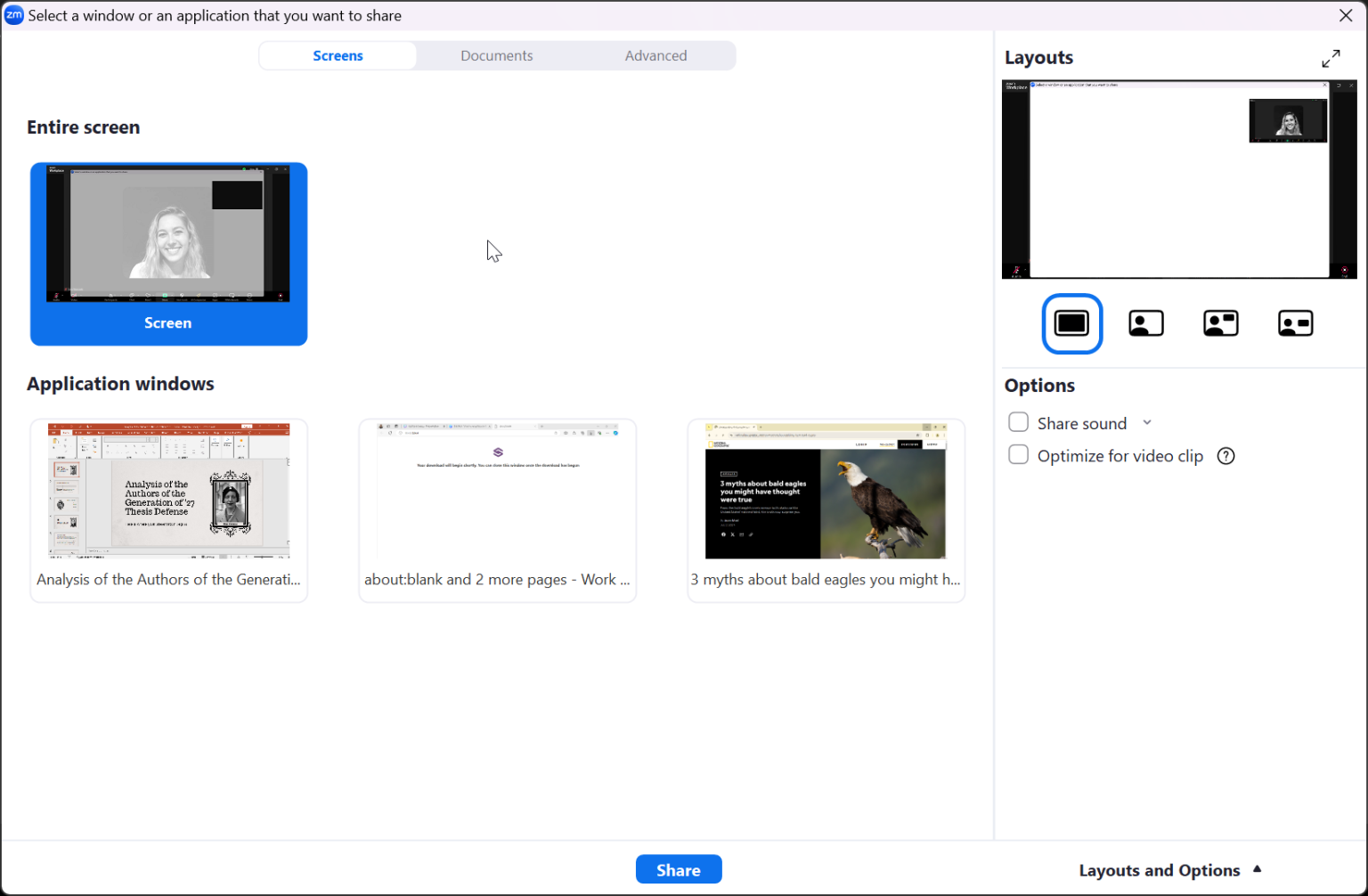Switch to the Advanced tab

[x=655, y=55]
